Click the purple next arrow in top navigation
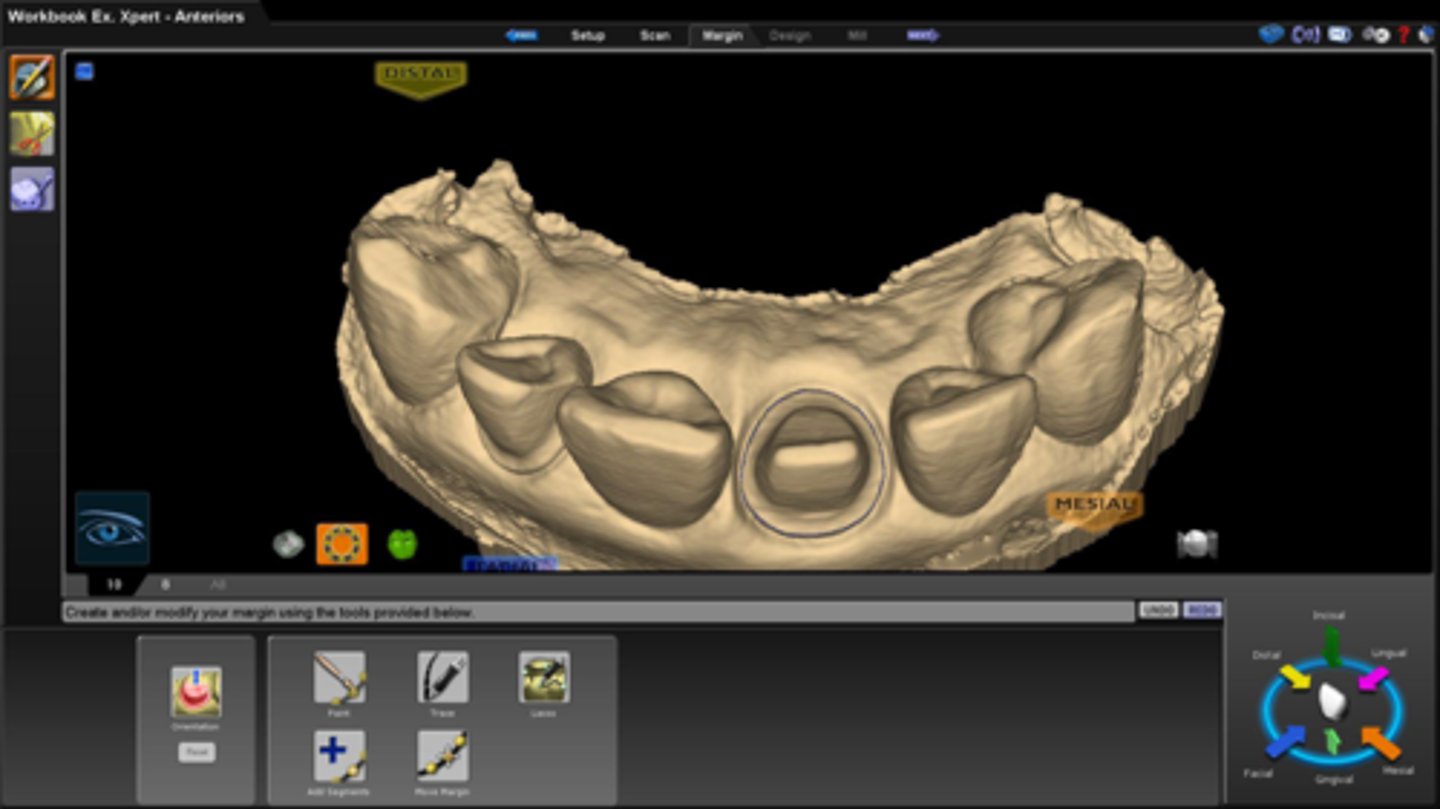Screen dimensions: 1440x809 click(923, 35)
